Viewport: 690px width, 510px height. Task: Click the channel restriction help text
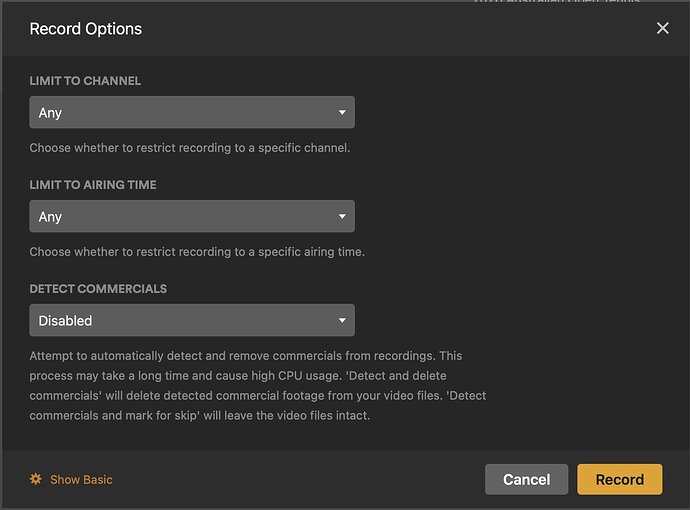coord(189,148)
